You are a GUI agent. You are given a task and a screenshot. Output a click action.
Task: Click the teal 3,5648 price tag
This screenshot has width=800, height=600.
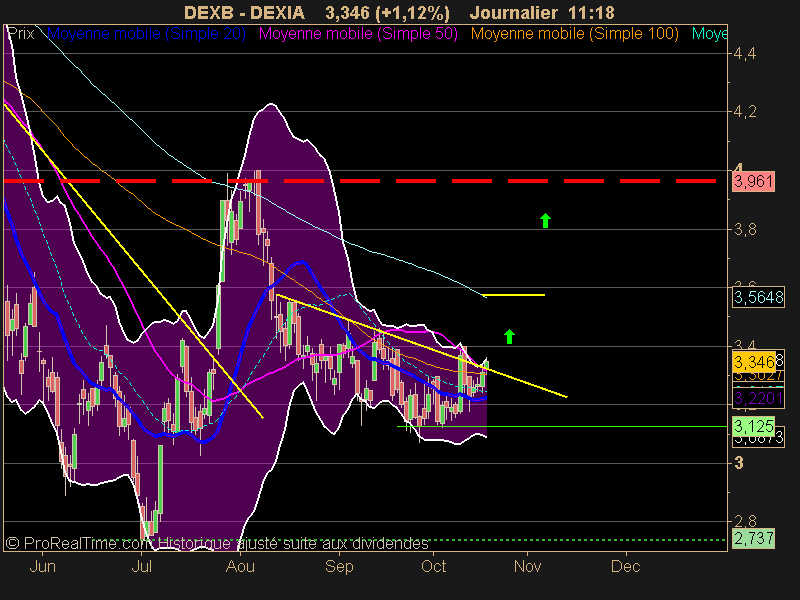tap(758, 297)
